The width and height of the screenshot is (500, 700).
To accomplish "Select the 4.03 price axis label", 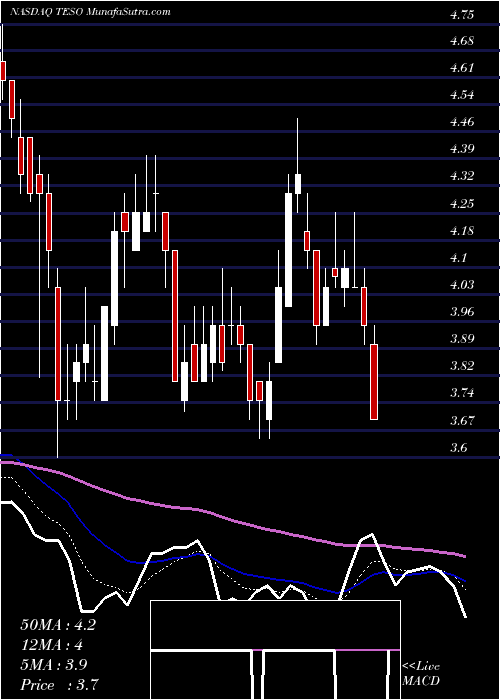I will click(x=462, y=285).
